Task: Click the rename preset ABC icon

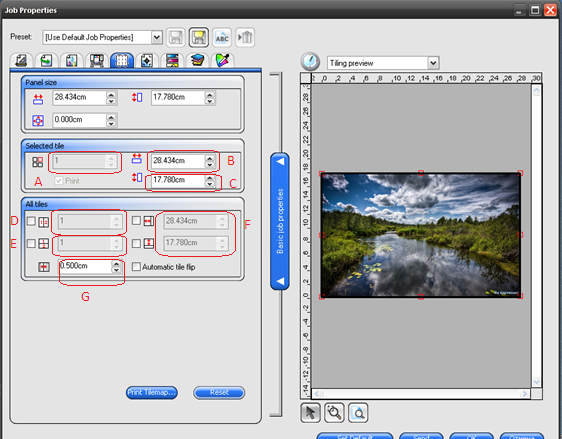Action: coord(222,37)
